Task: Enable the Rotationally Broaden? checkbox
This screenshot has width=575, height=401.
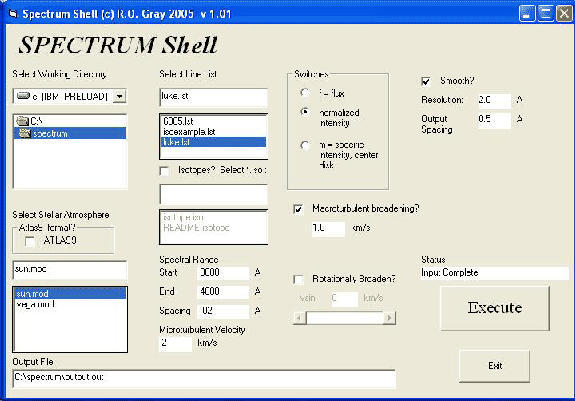Action: pyautogui.click(x=298, y=280)
